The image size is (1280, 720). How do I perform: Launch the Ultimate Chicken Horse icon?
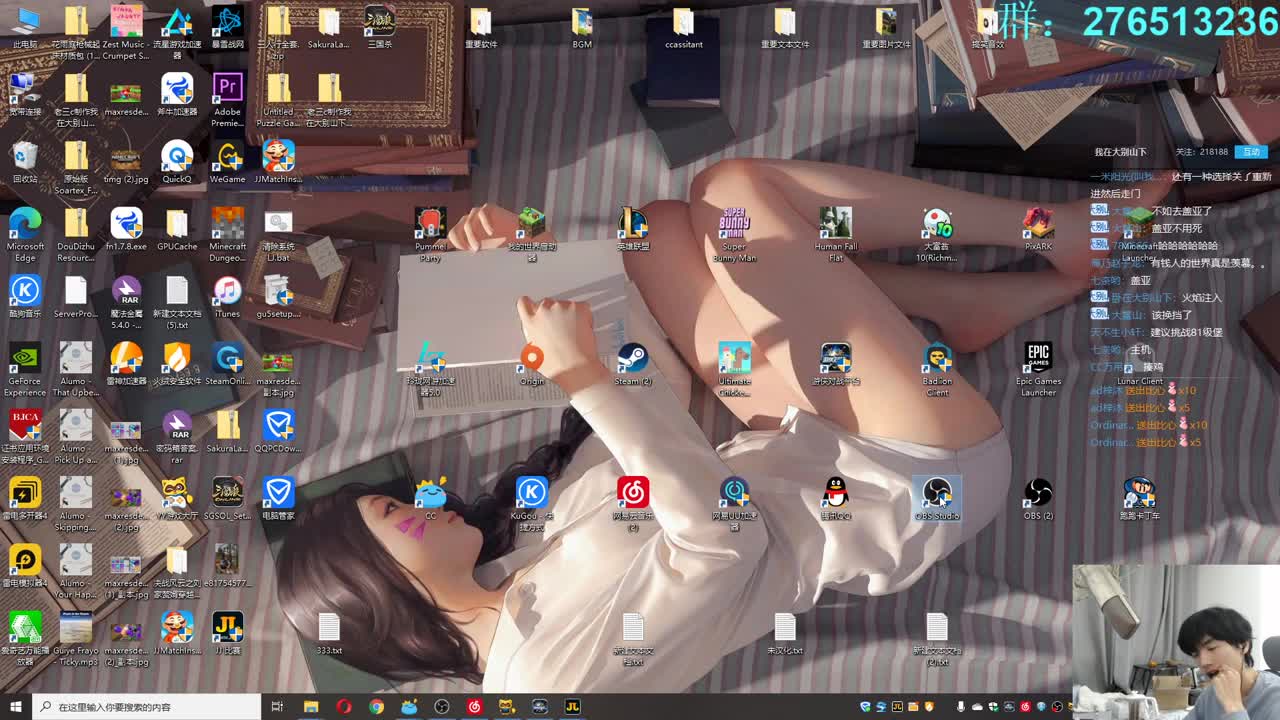[x=734, y=370]
